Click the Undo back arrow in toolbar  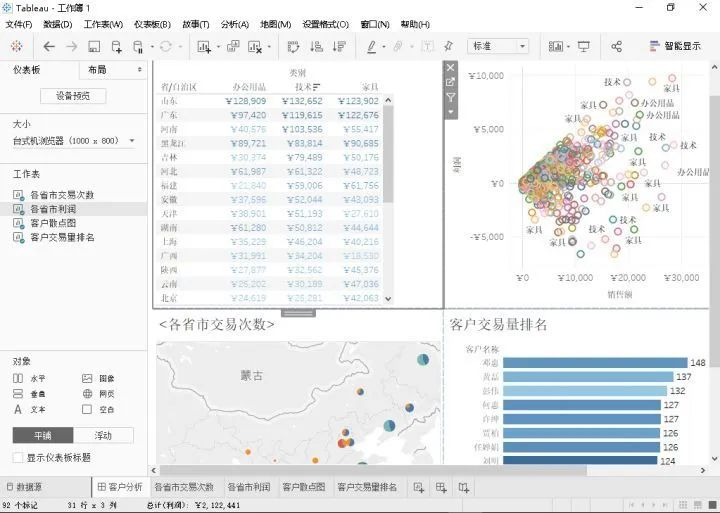[x=49, y=46]
